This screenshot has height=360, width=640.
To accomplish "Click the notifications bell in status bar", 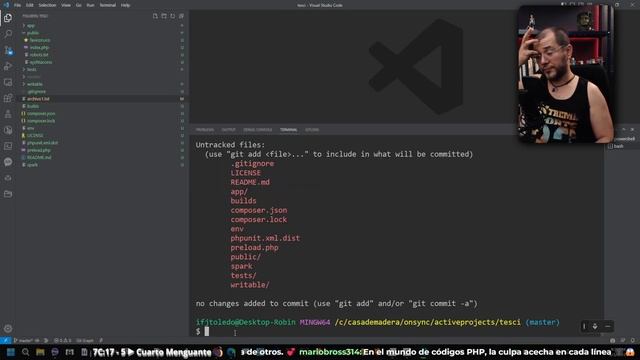I will (632, 340).
